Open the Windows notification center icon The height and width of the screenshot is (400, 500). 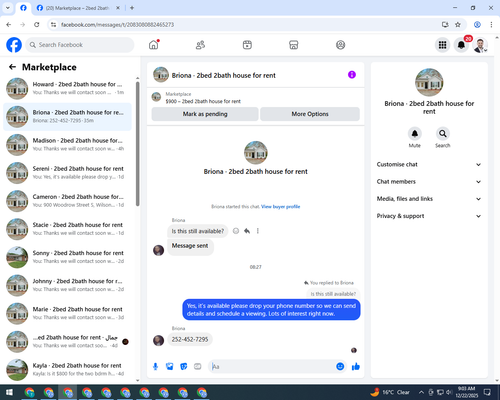pyautogui.click(x=487, y=392)
